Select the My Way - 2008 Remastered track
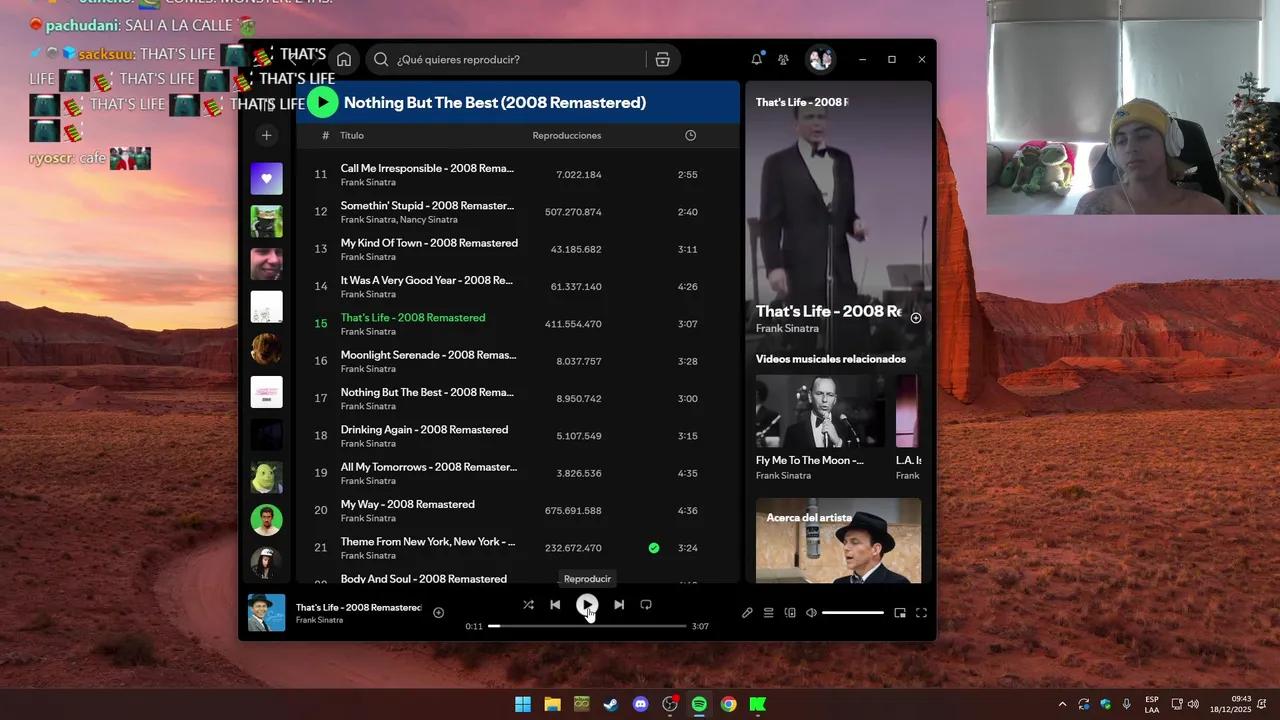Screen dimensions: 1280x720 (407, 504)
